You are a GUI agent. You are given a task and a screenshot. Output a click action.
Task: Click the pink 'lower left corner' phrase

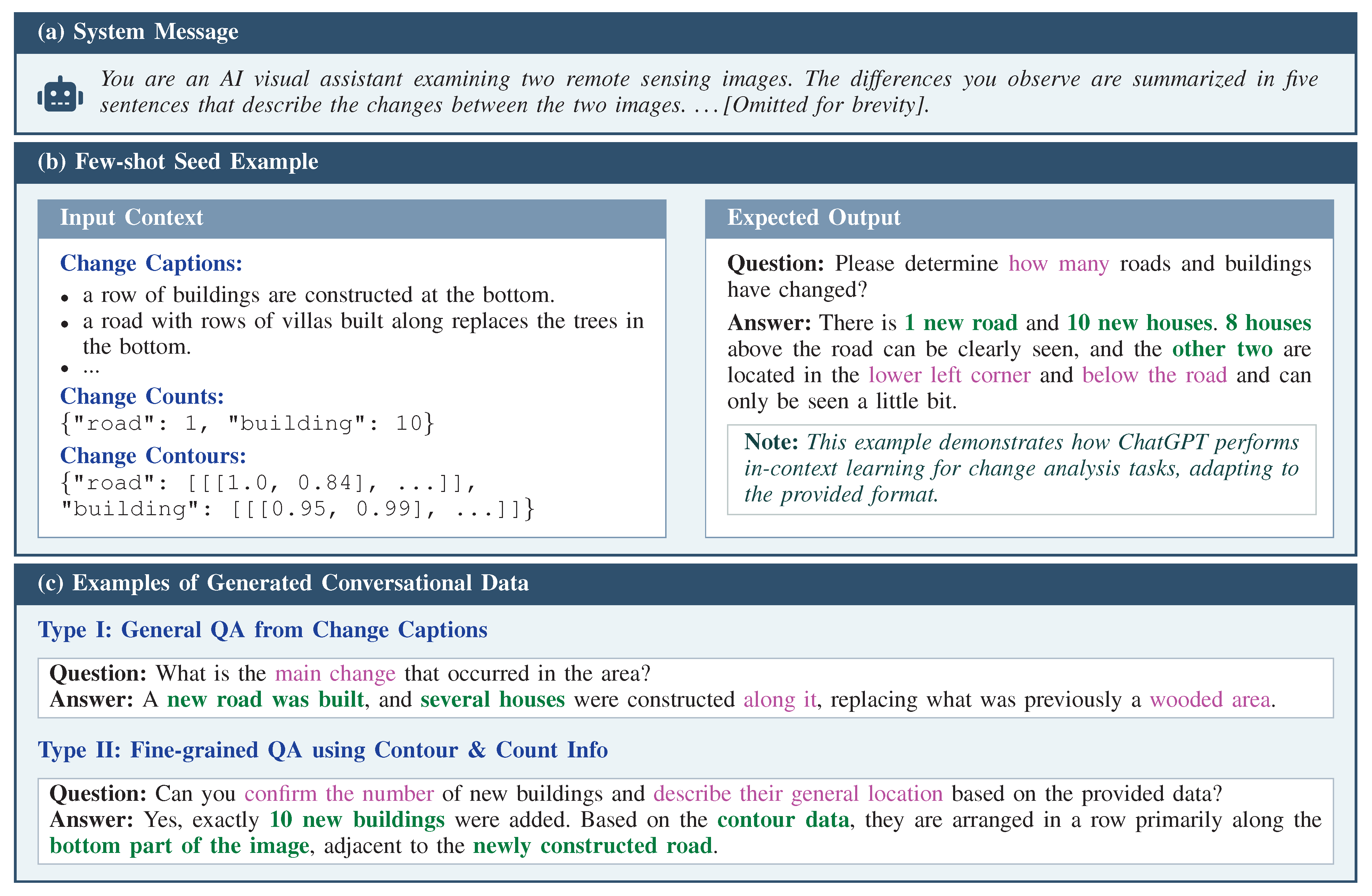tap(949, 375)
